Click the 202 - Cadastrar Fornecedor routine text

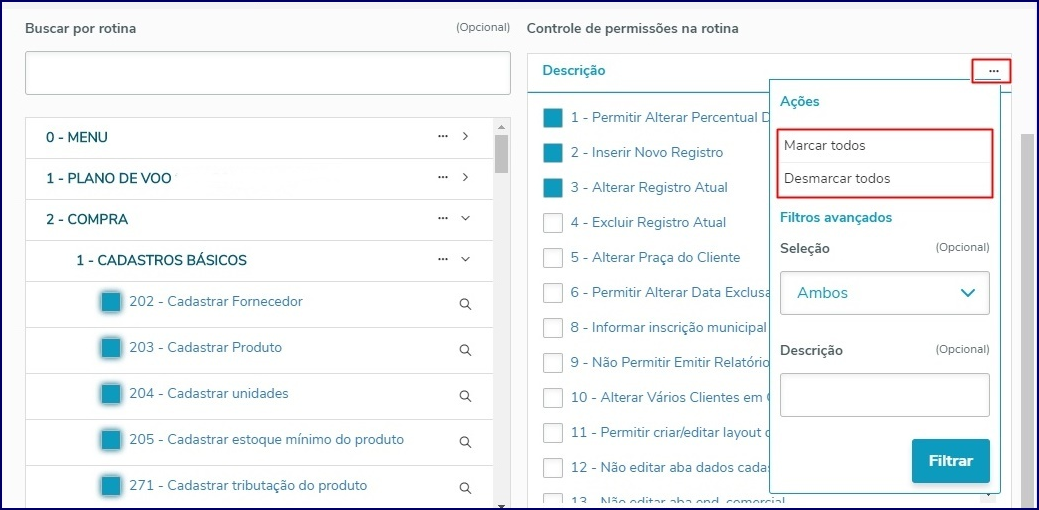[216, 302]
